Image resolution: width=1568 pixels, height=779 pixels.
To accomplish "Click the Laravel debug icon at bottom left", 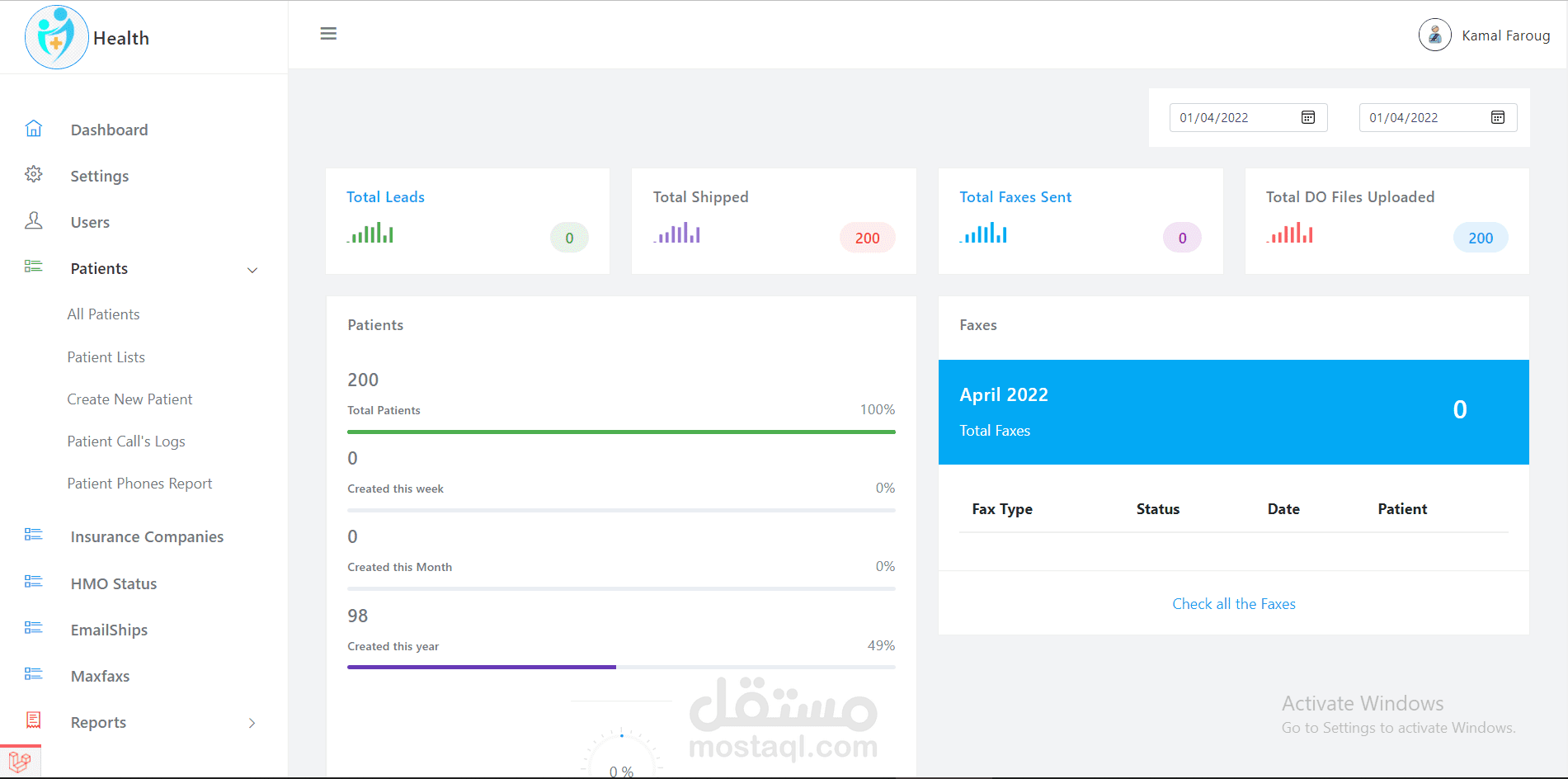I will point(20,762).
